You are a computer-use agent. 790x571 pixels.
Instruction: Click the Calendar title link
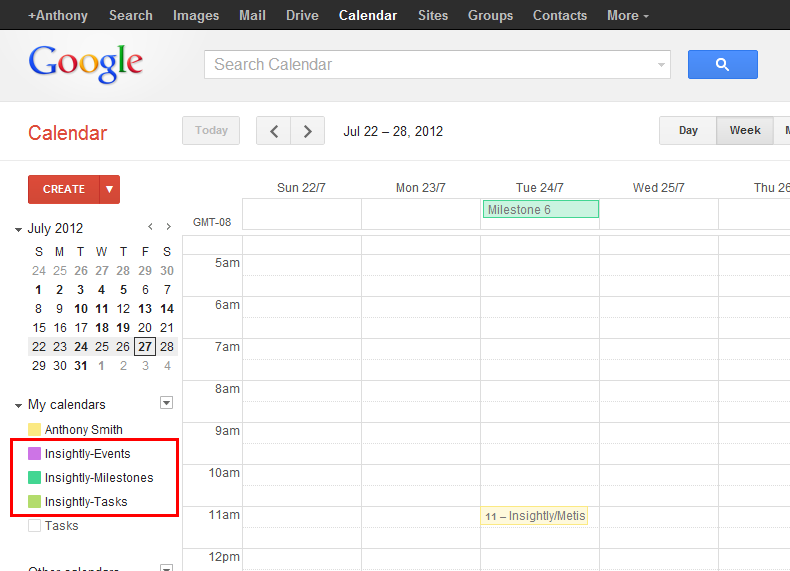68,133
